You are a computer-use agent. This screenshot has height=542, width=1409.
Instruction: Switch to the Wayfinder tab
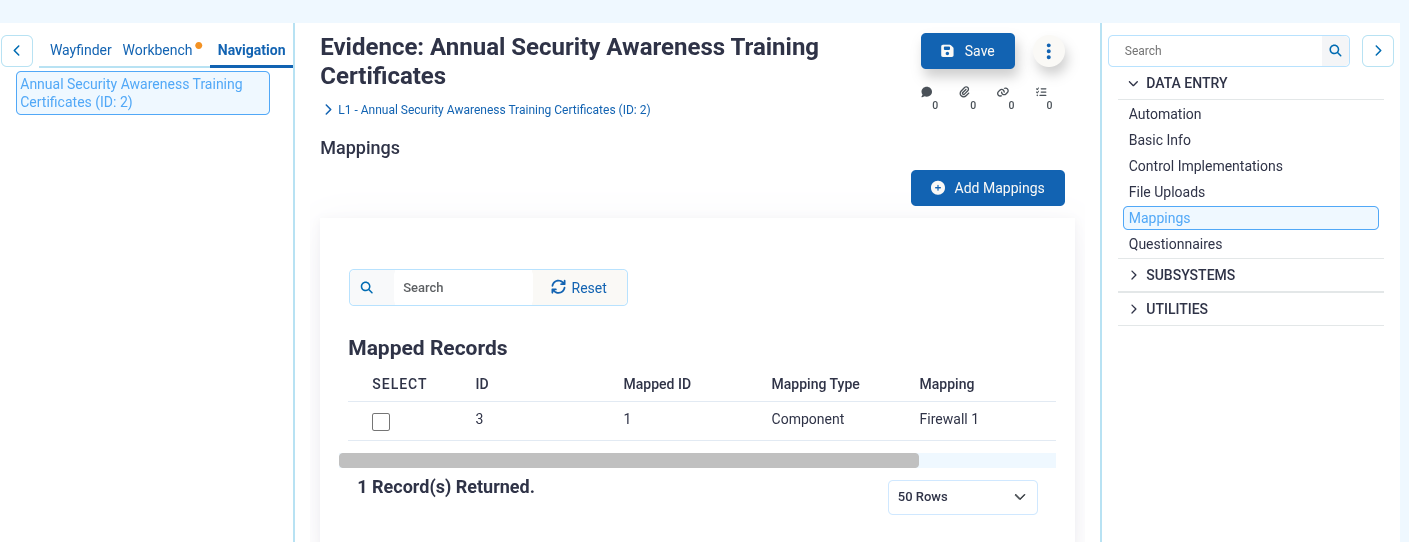click(x=81, y=50)
